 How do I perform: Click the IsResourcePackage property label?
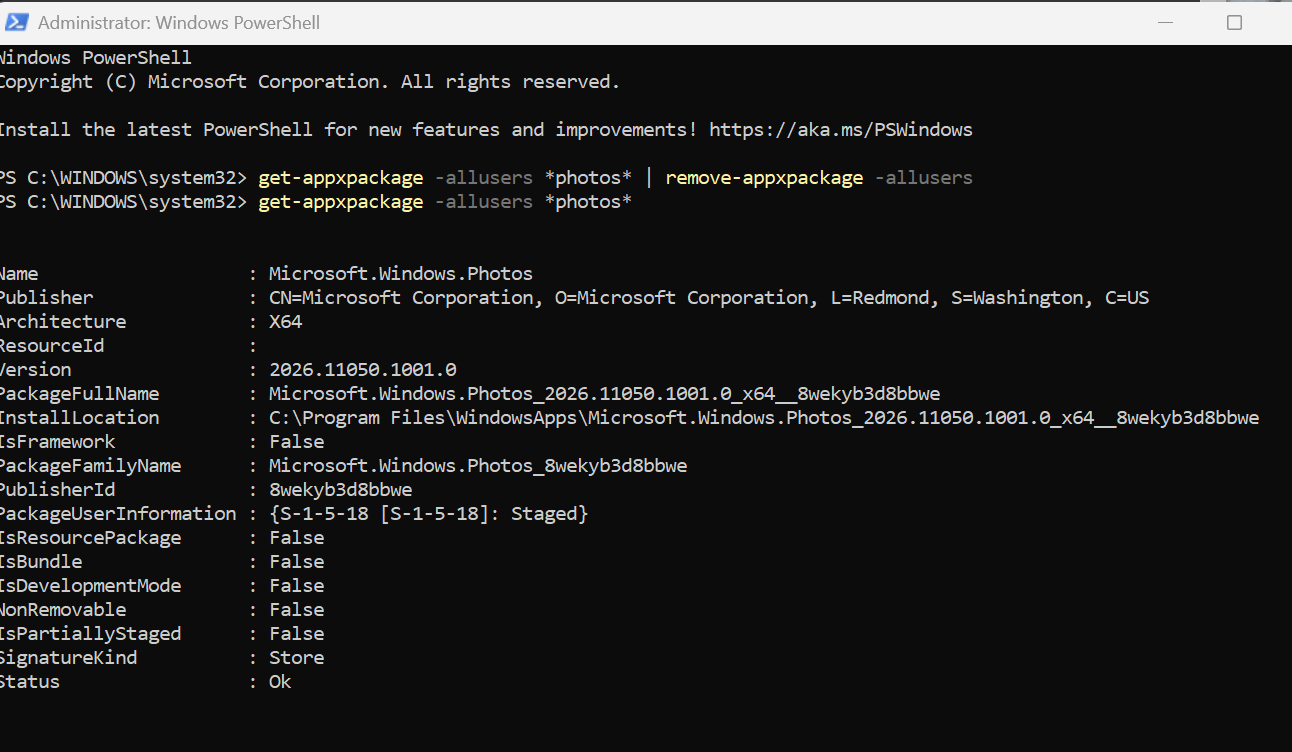[90, 538]
